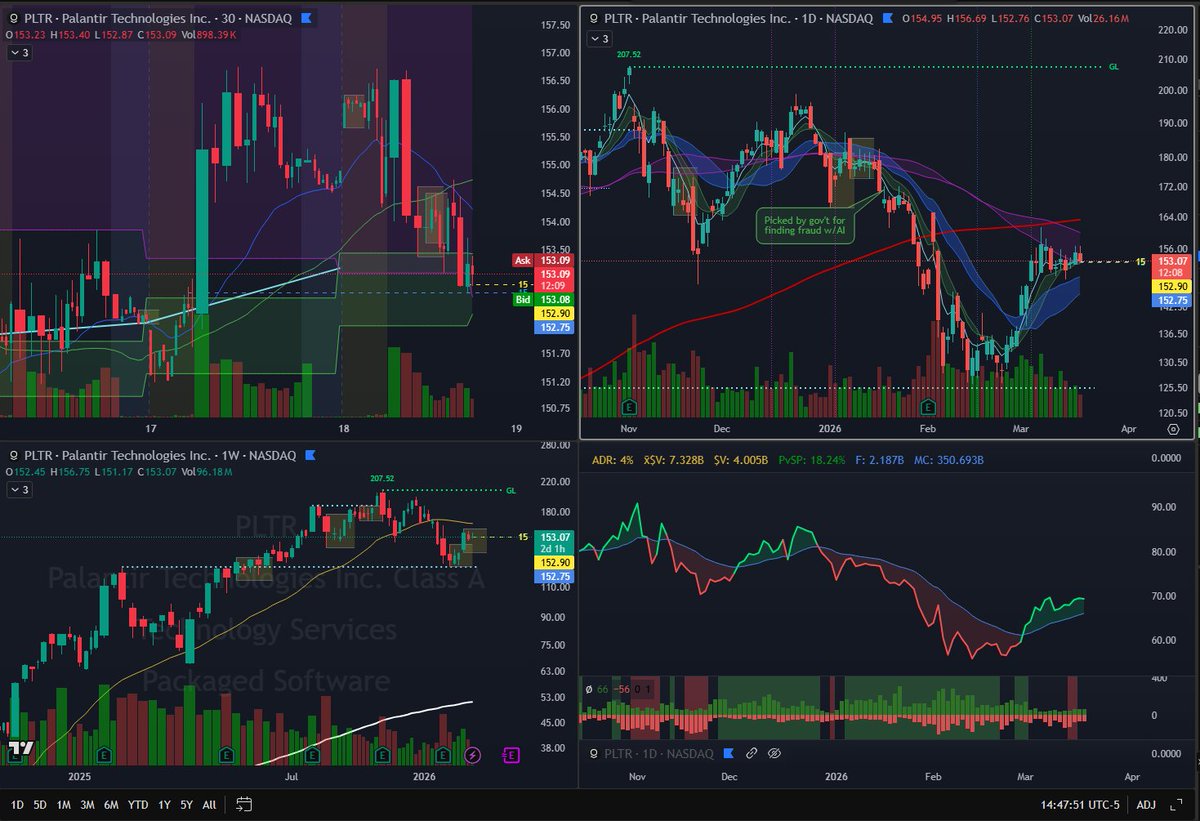The height and width of the screenshot is (821, 1200).
Task: Expand the indicator legend on weekly chart
Action: point(20,490)
